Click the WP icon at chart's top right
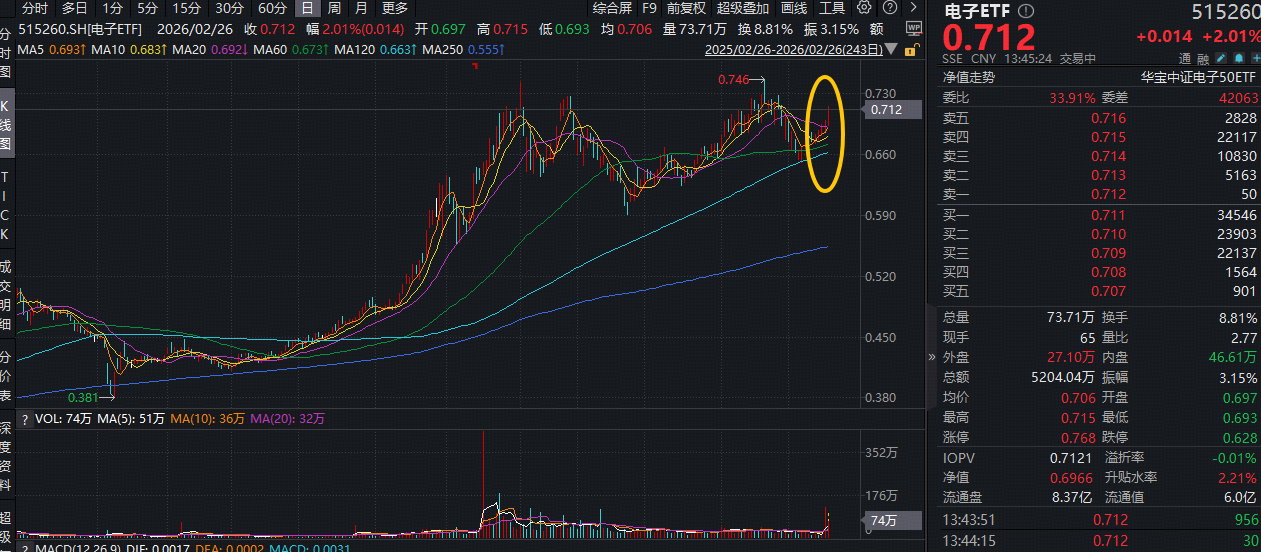This screenshot has height=552, width=1261. [x=914, y=28]
